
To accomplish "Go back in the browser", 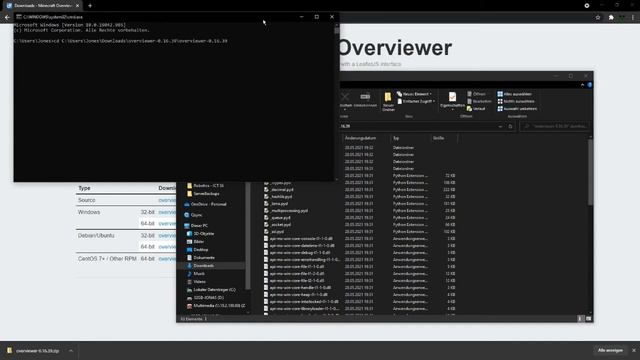I will 7,17.
